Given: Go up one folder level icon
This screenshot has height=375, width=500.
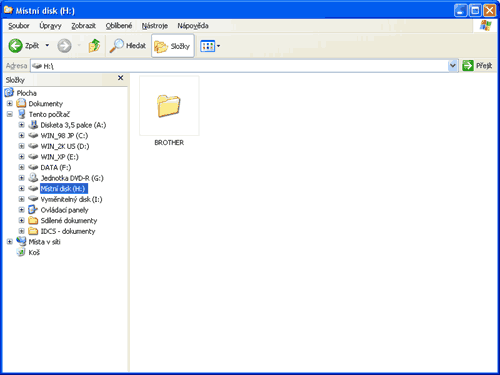Looking at the screenshot, I should [x=94, y=46].
